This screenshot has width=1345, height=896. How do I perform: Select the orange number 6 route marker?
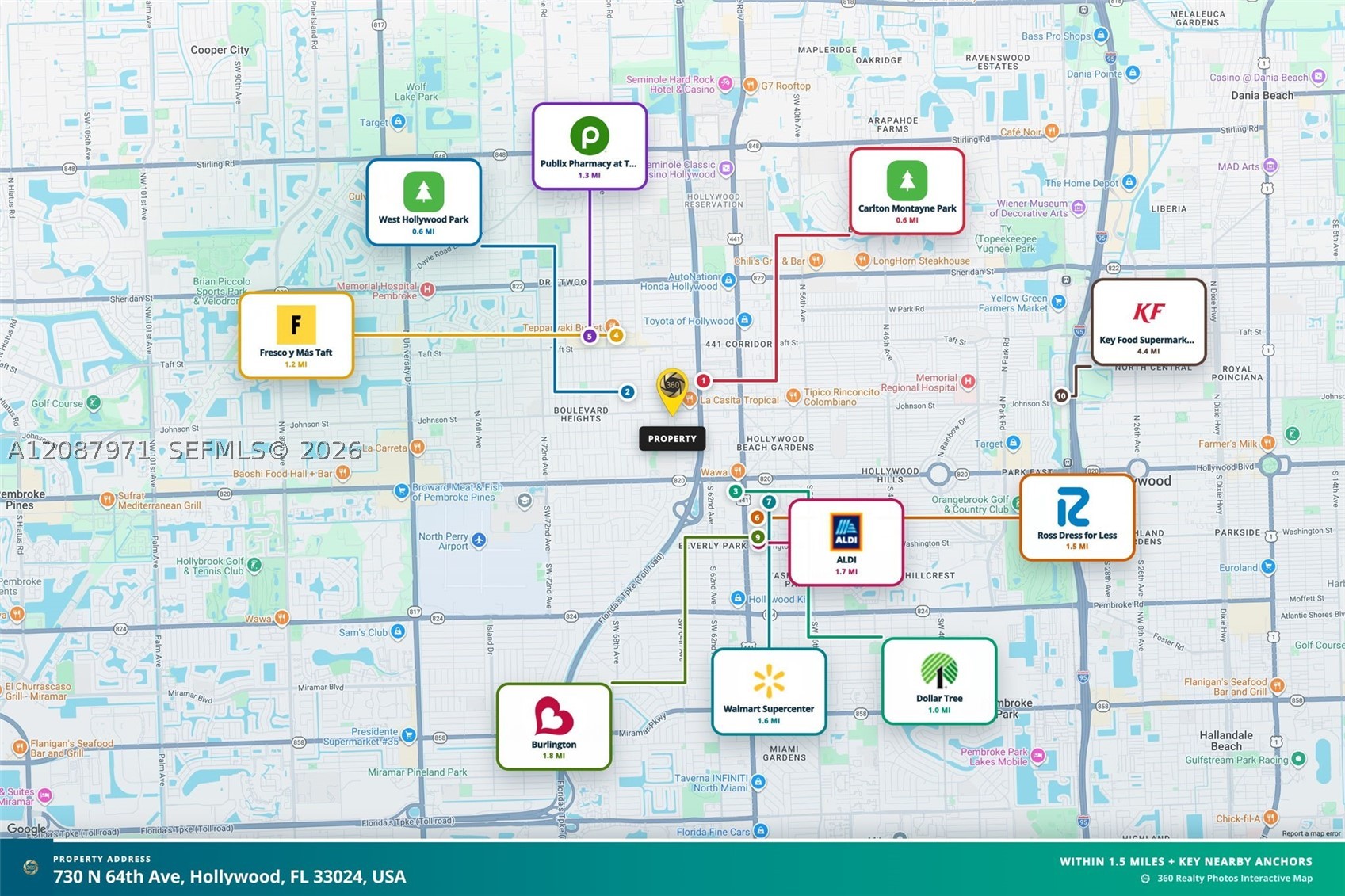(757, 518)
